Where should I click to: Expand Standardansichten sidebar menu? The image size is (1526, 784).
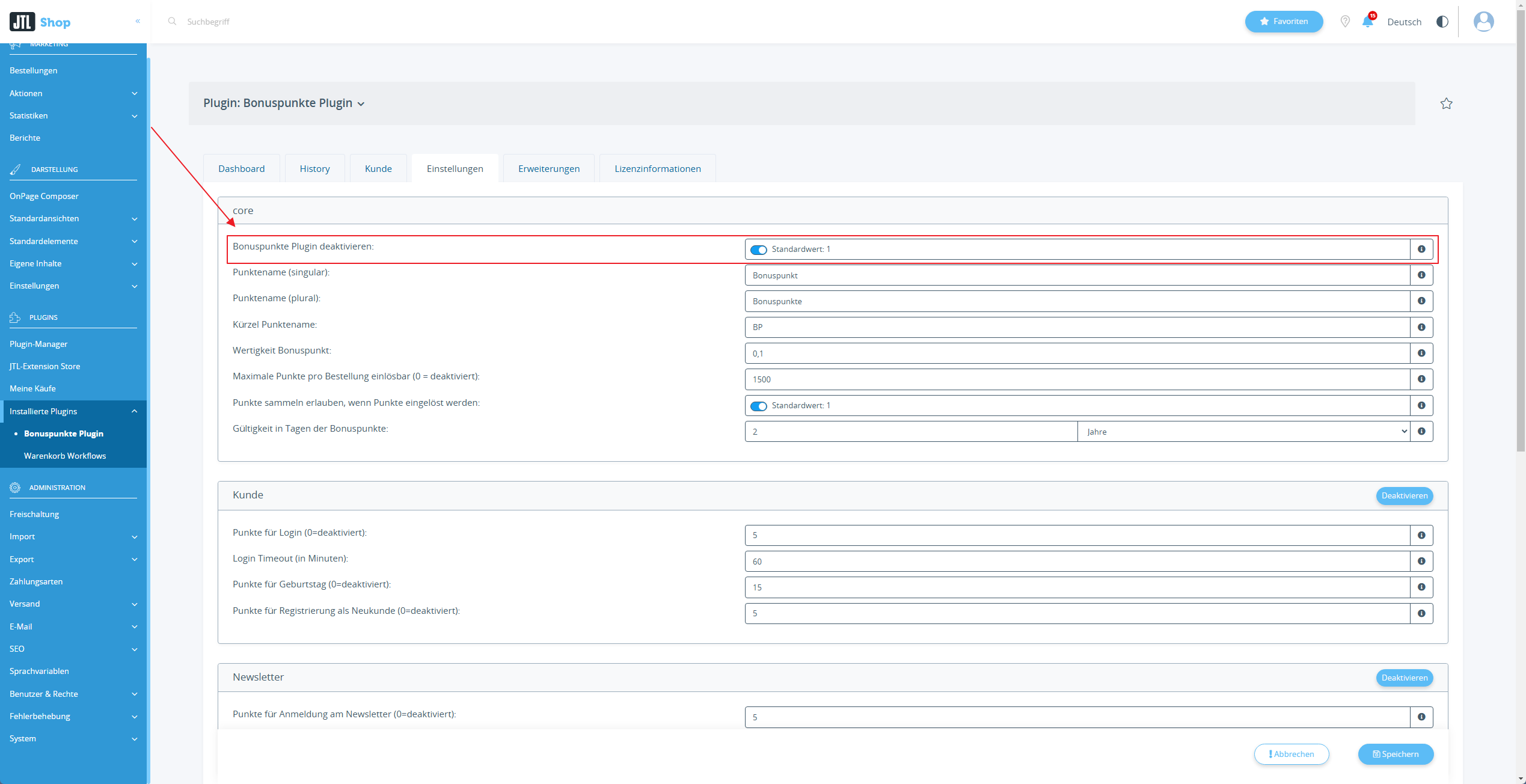73,218
